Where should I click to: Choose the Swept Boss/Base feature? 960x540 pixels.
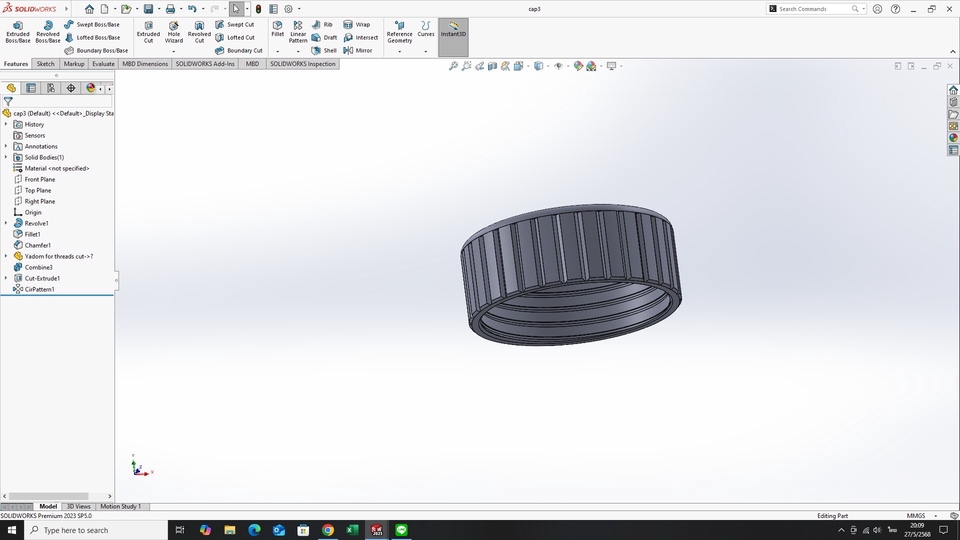(x=92, y=24)
